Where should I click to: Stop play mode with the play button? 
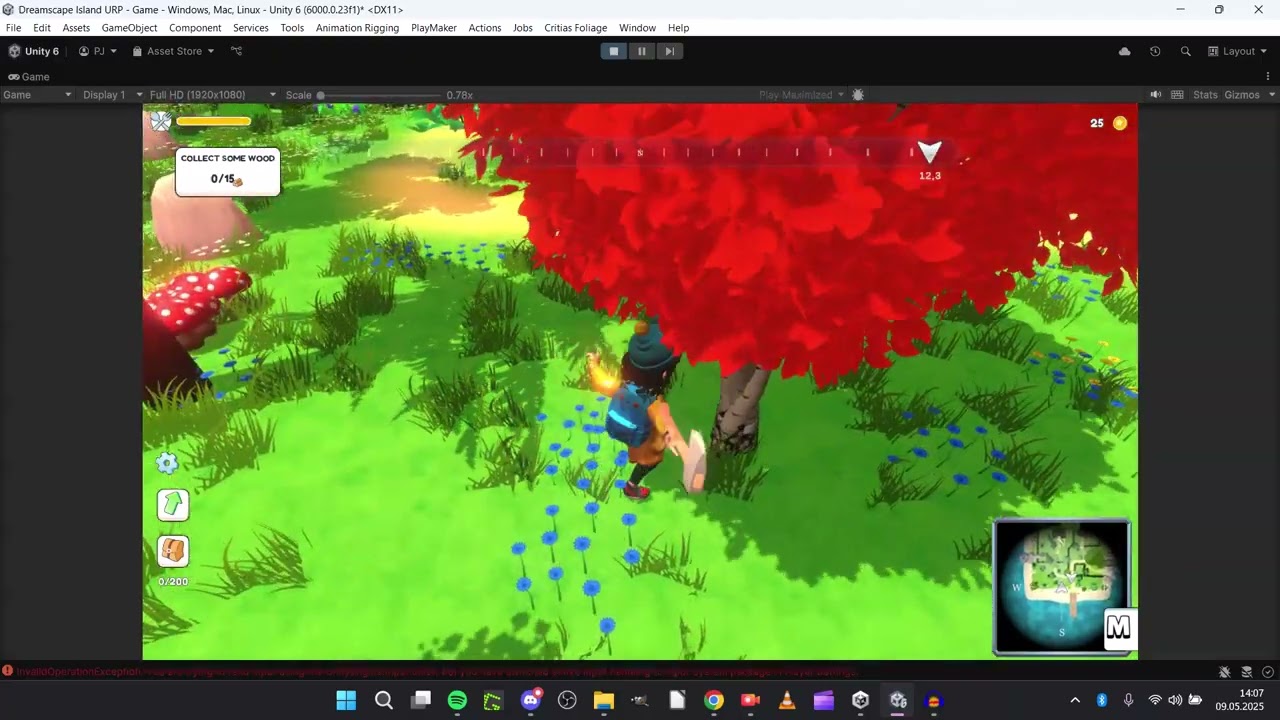click(614, 51)
